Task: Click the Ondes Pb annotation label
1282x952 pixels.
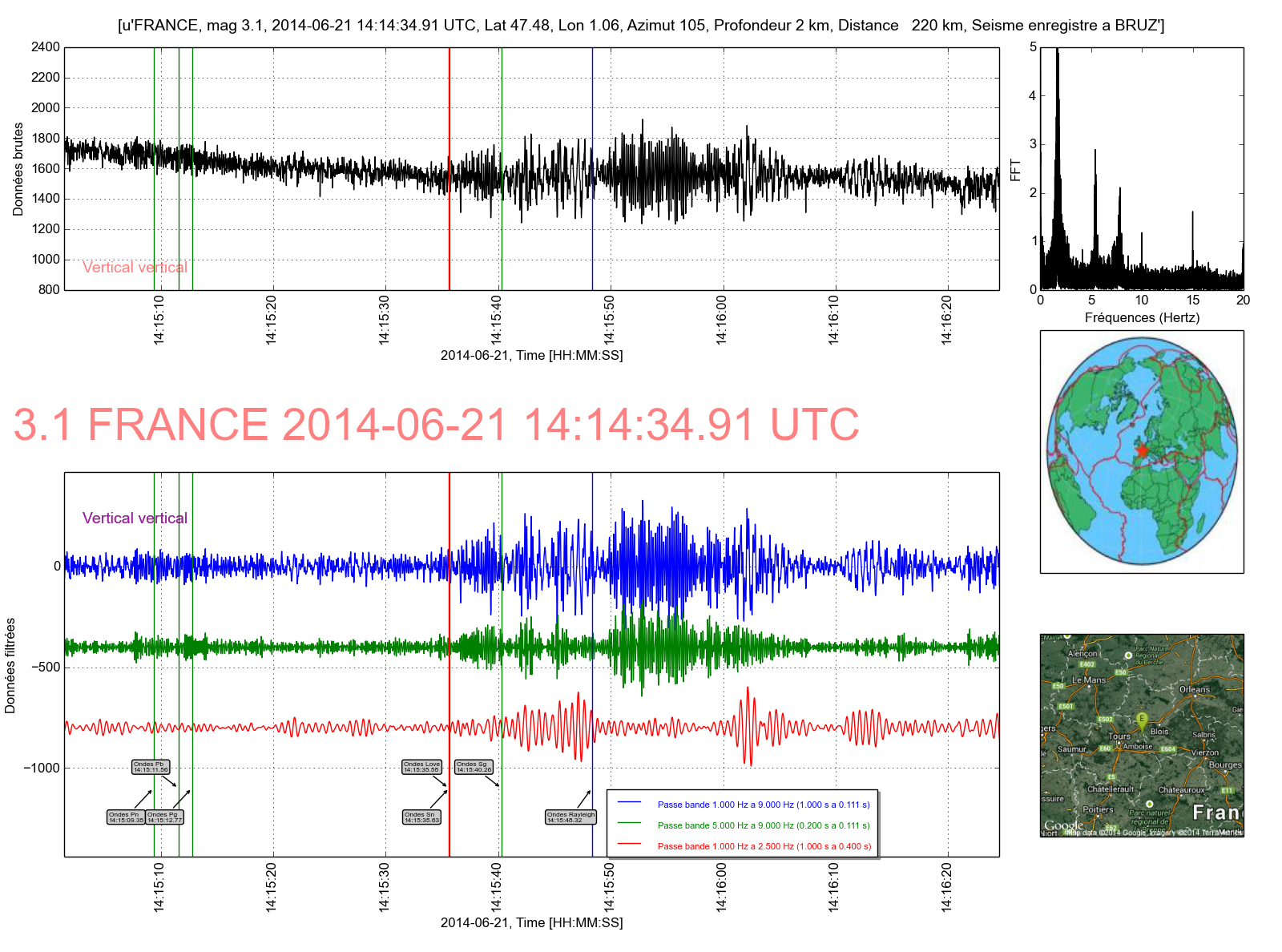Action: pyautogui.click(x=151, y=767)
